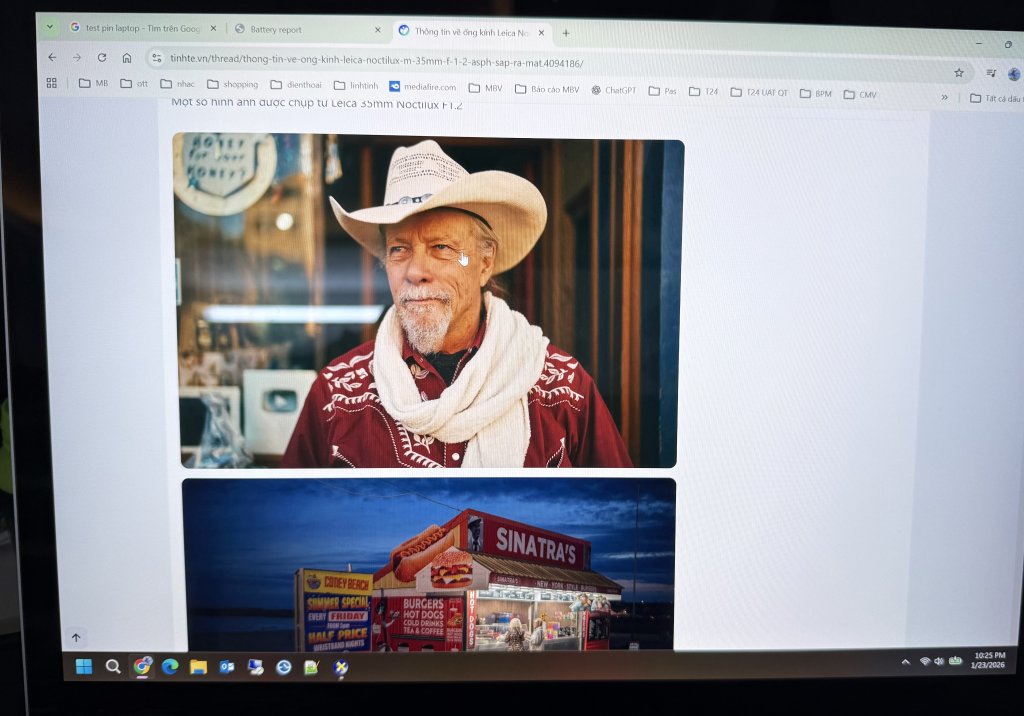Viewport: 1024px width, 716px height.
Task: Switch to the Battery report tab
Action: 300,30
